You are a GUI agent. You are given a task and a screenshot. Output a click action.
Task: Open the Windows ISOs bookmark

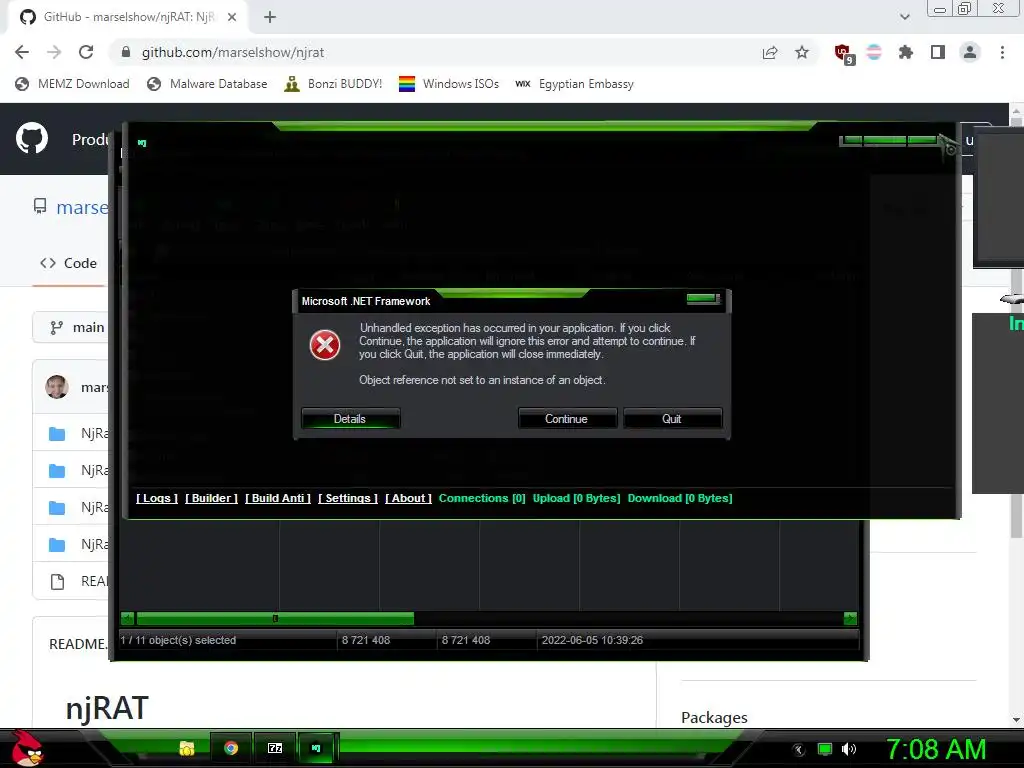[x=449, y=84]
